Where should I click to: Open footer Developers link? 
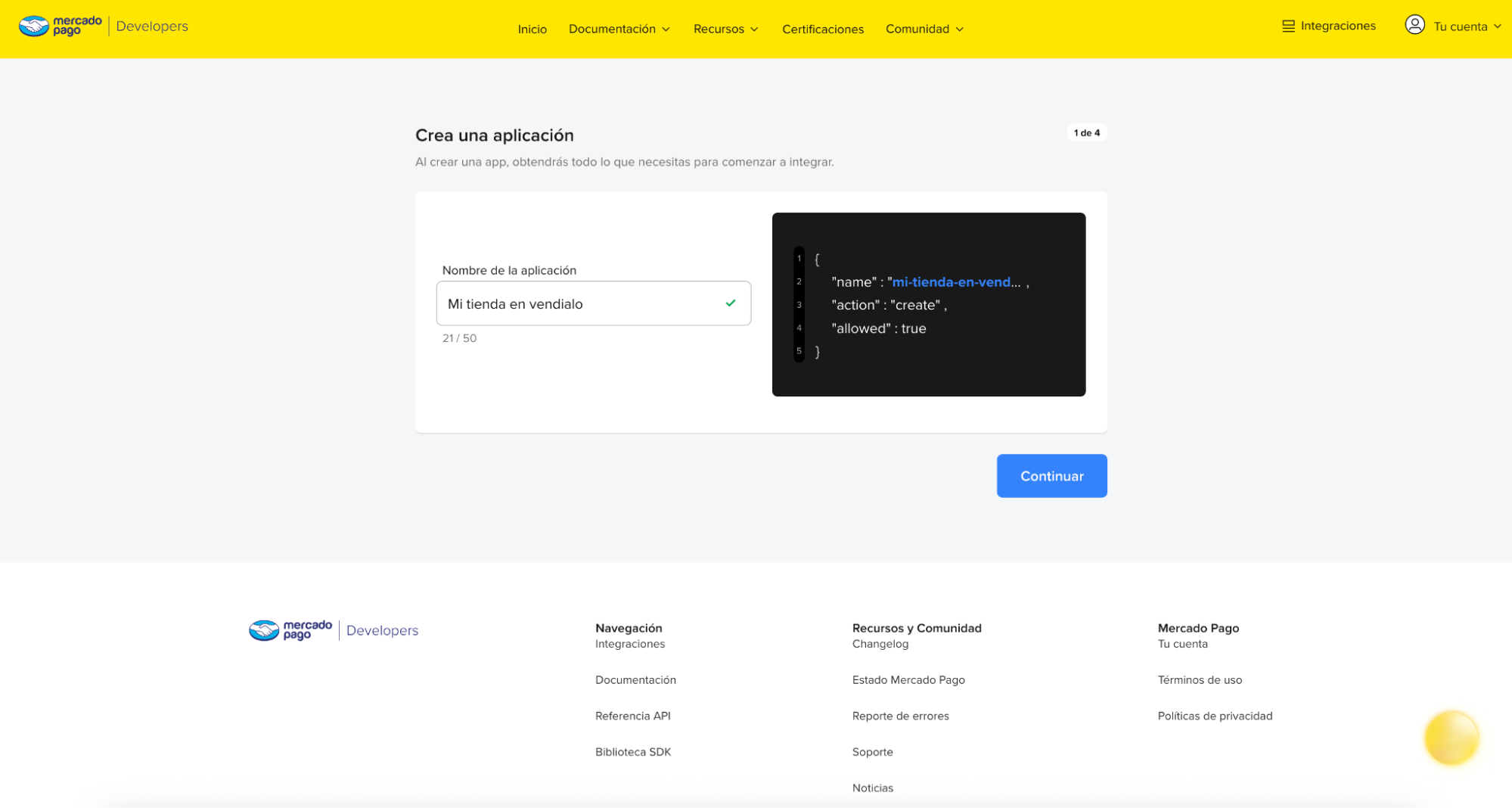[382, 630]
